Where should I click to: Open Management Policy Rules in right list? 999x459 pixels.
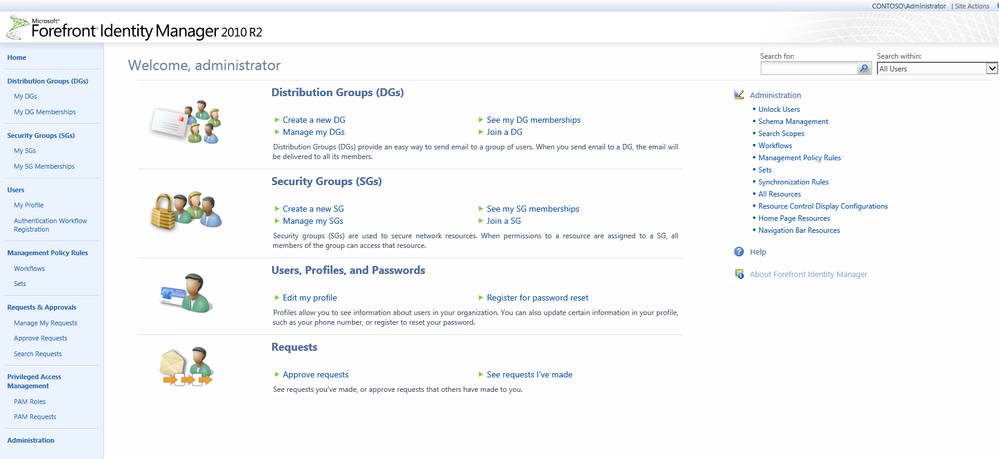[x=800, y=157]
